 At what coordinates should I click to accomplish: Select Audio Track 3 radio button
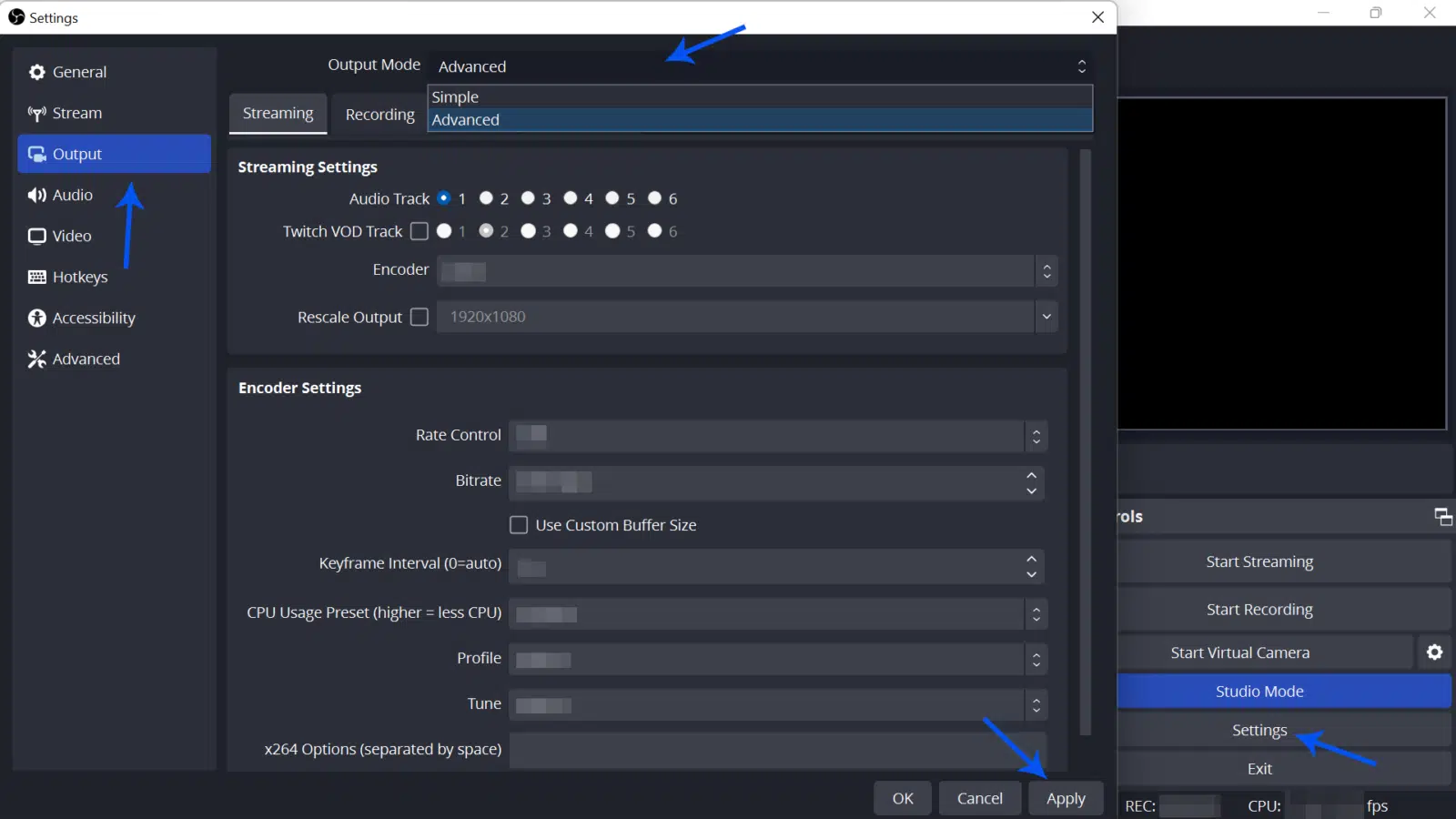coord(528,197)
